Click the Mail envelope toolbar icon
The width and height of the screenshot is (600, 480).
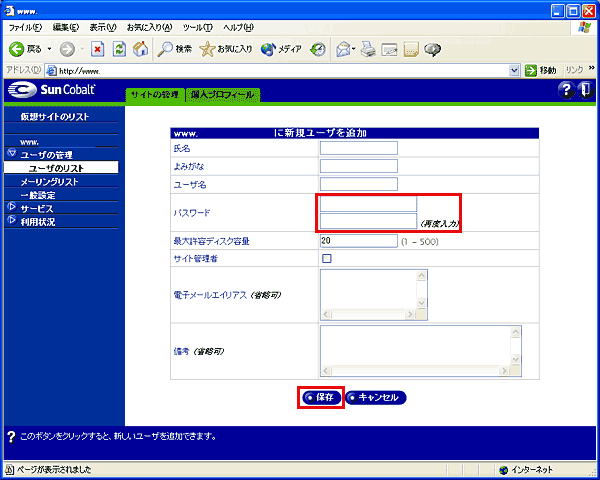[x=344, y=49]
